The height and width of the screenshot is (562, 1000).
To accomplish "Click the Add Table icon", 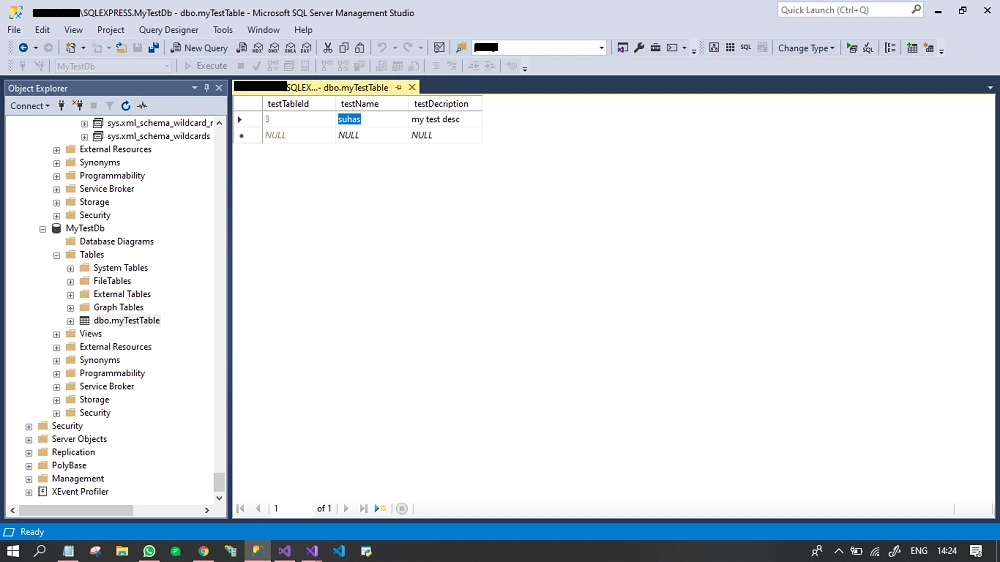I will 913,48.
